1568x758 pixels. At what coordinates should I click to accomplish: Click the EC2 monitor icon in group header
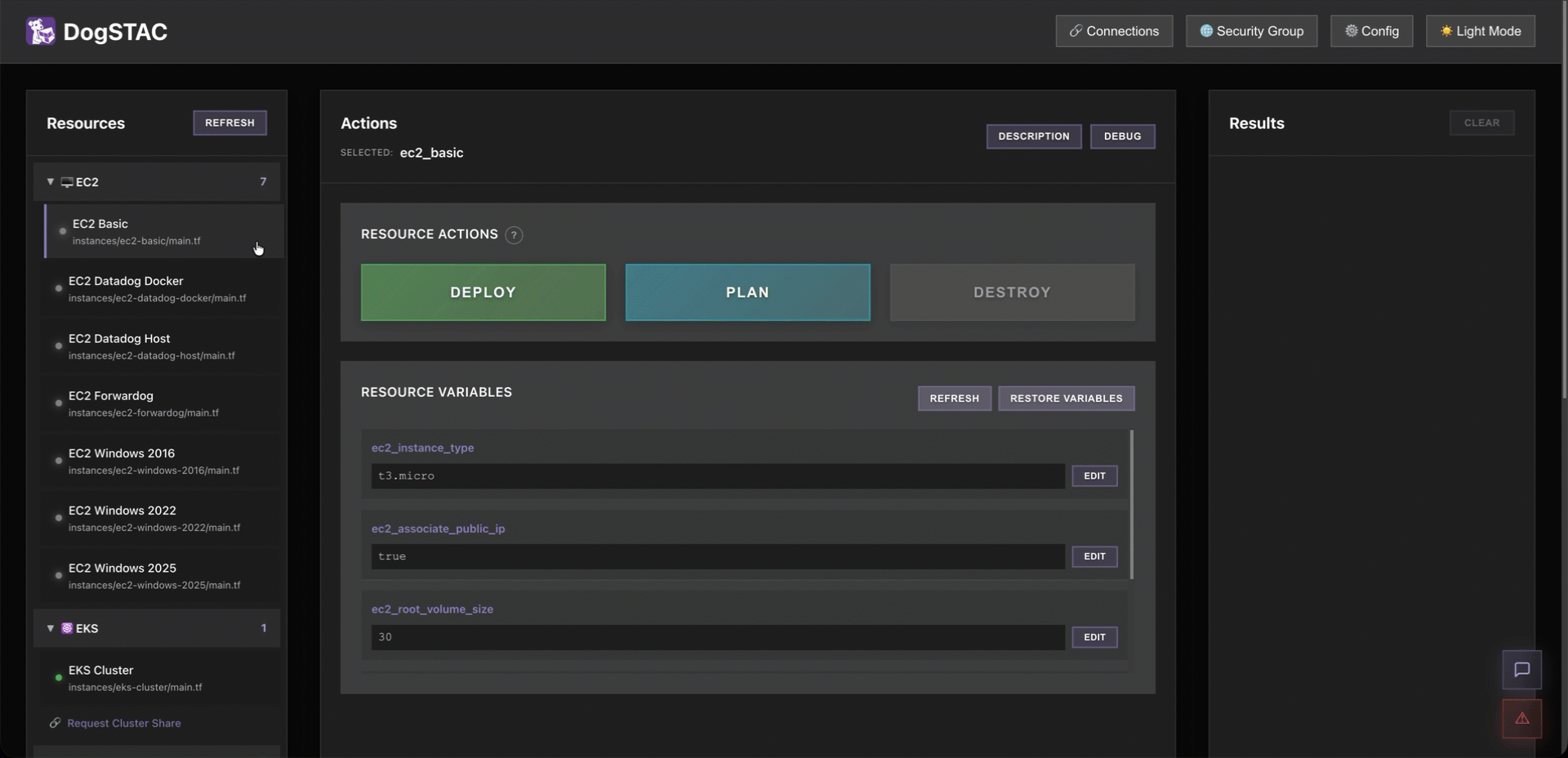67,182
